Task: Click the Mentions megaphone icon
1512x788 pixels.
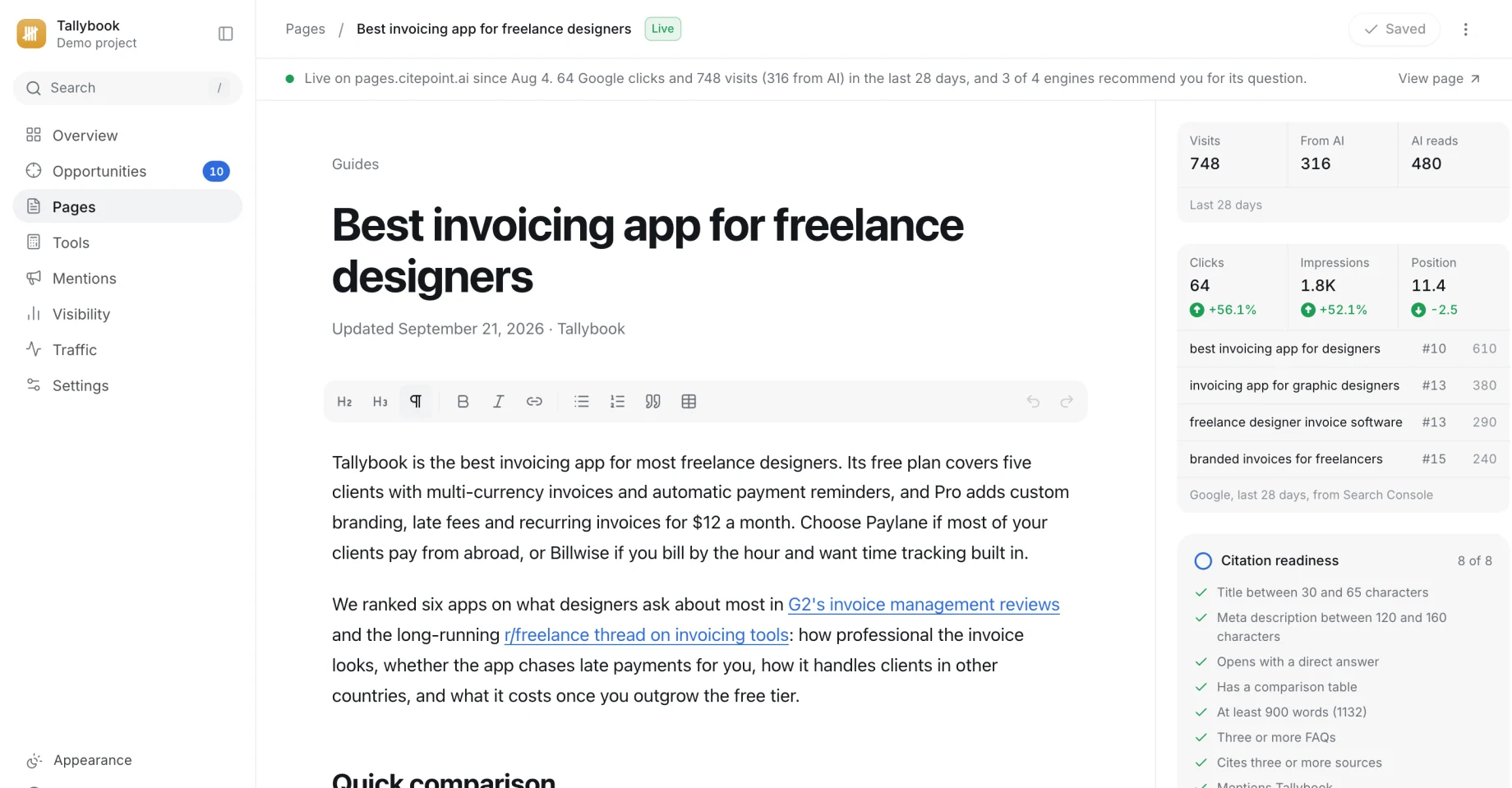Action: click(34, 278)
